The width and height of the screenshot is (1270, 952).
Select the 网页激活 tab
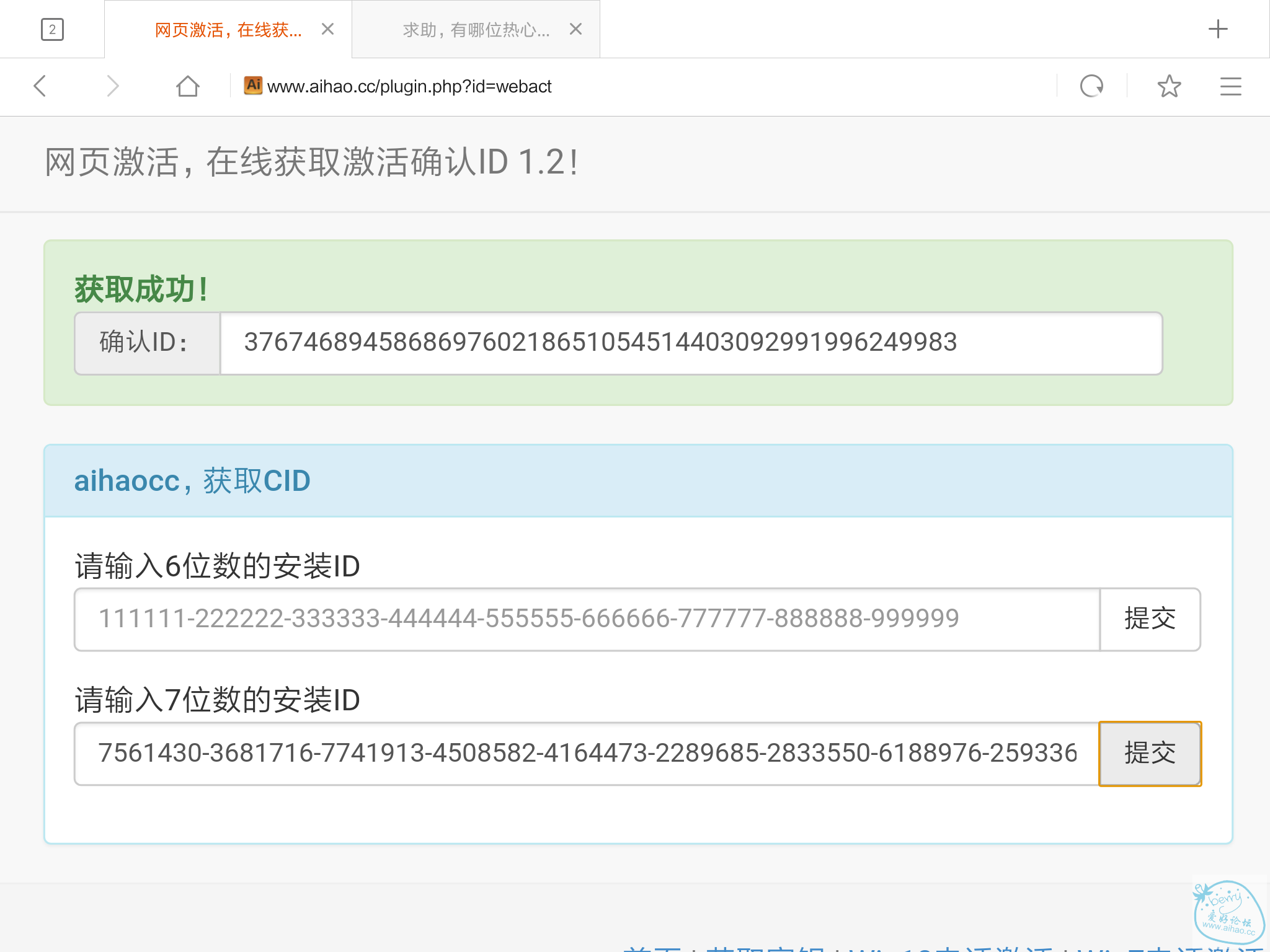pyautogui.click(x=228, y=30)
